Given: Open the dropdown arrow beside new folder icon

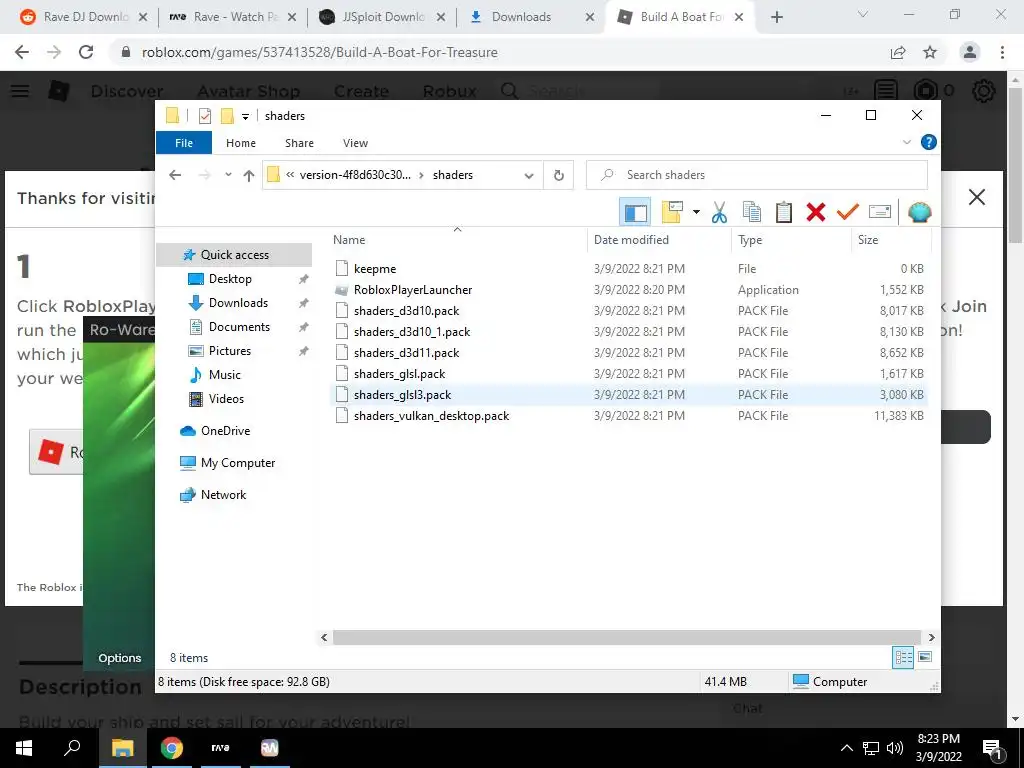Looking at the screenshot, I should pyautogui.click(x=696, y=212).
